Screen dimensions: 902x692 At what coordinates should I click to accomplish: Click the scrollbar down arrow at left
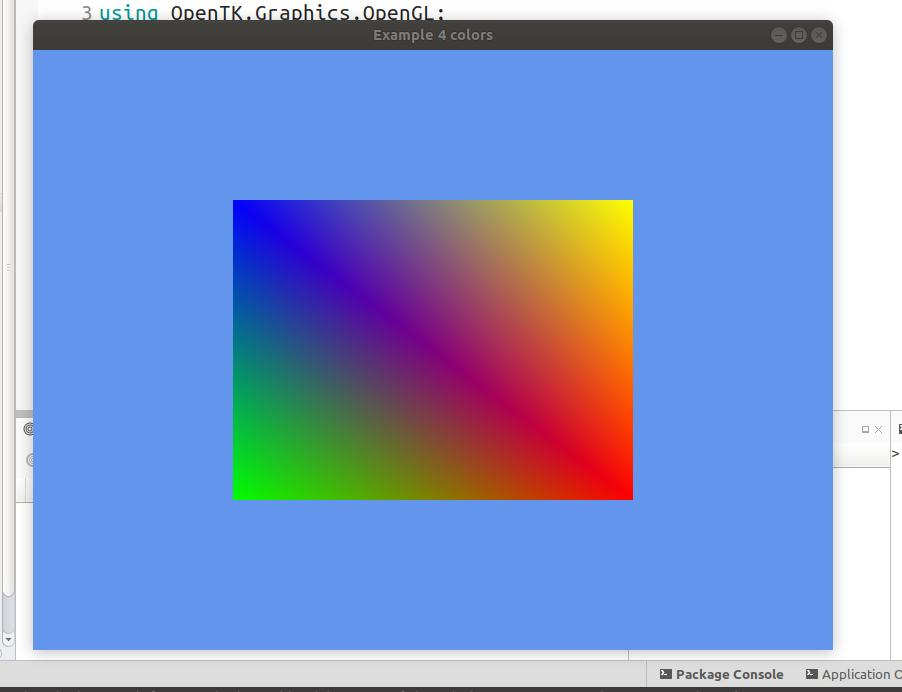pyautogui.click(x=8, y=638)
